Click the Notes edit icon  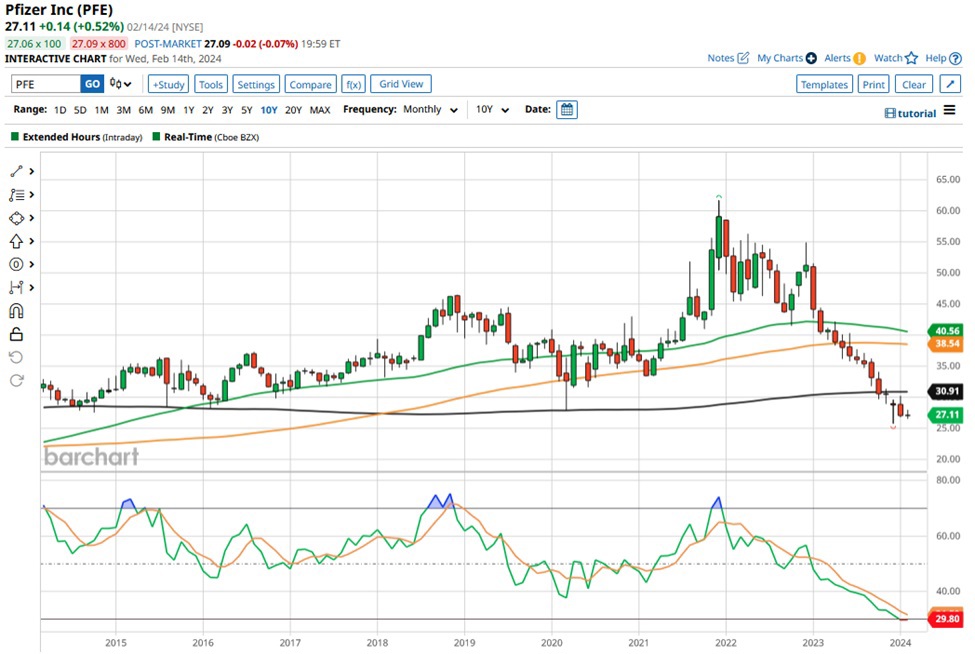point(743,58)
